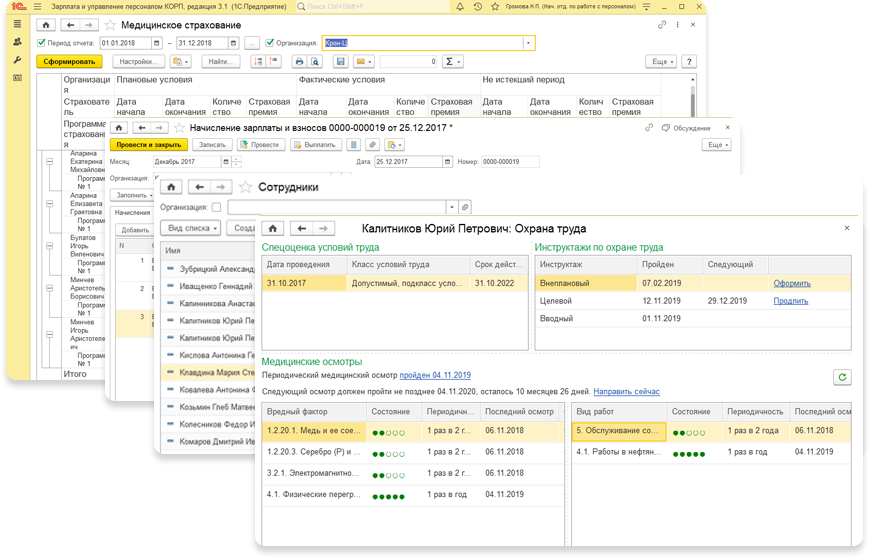Click the print icon in report toolbar
The width and height of the screenshot is (869, 558).
pos(299,62)
